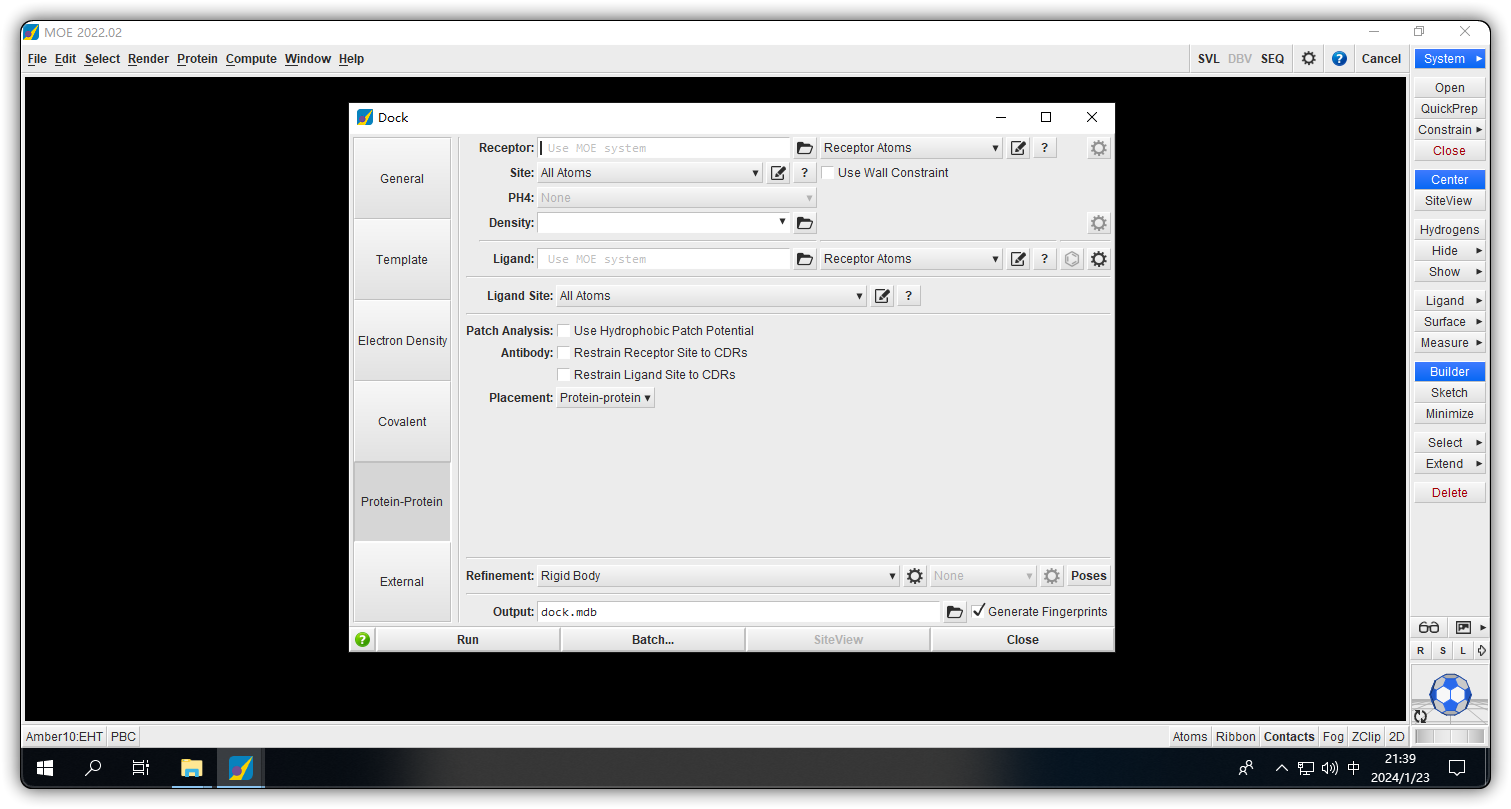Image resolution: width=1511 pixels, height=809 pixels.
Task: Open the Placement Protein-protein dropdown
Action: [x=605, y=398]
